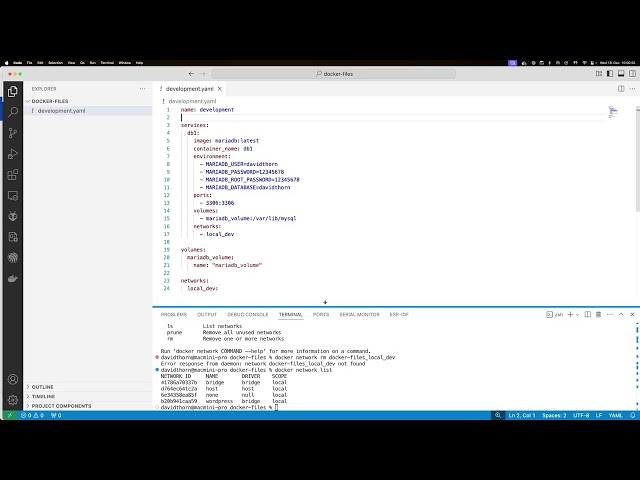Screen dimensions: 640x480
Task: Click the Wi-Fi icon in macOS menu bar
Action: click(x=584, y=63)
